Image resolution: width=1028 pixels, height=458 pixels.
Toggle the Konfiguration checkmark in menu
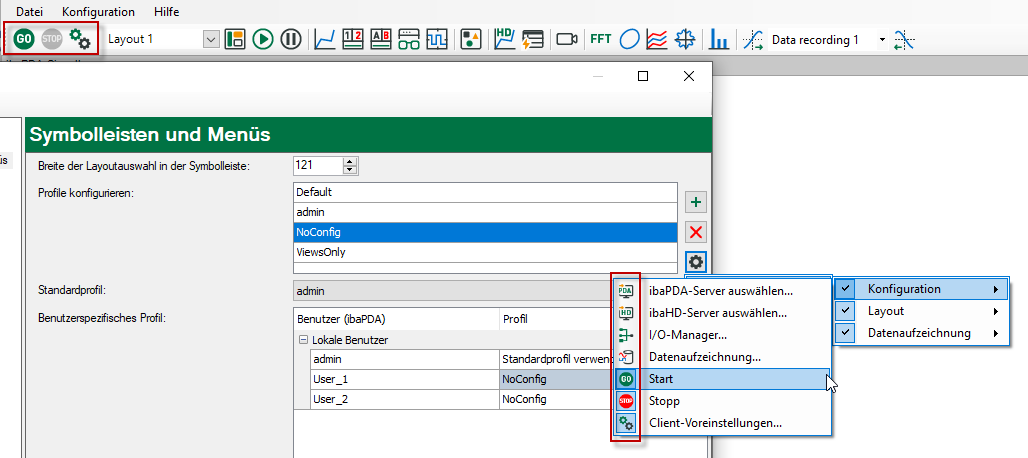tap(846, 289)
